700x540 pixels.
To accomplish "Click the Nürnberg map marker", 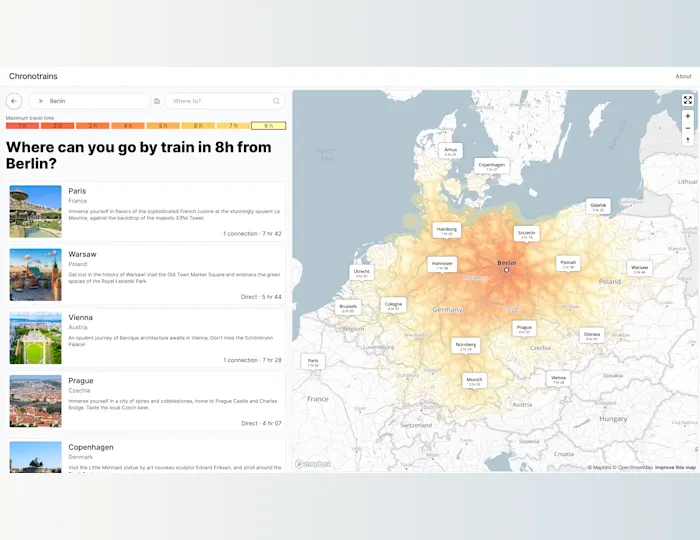I will (x=466, y=346).
